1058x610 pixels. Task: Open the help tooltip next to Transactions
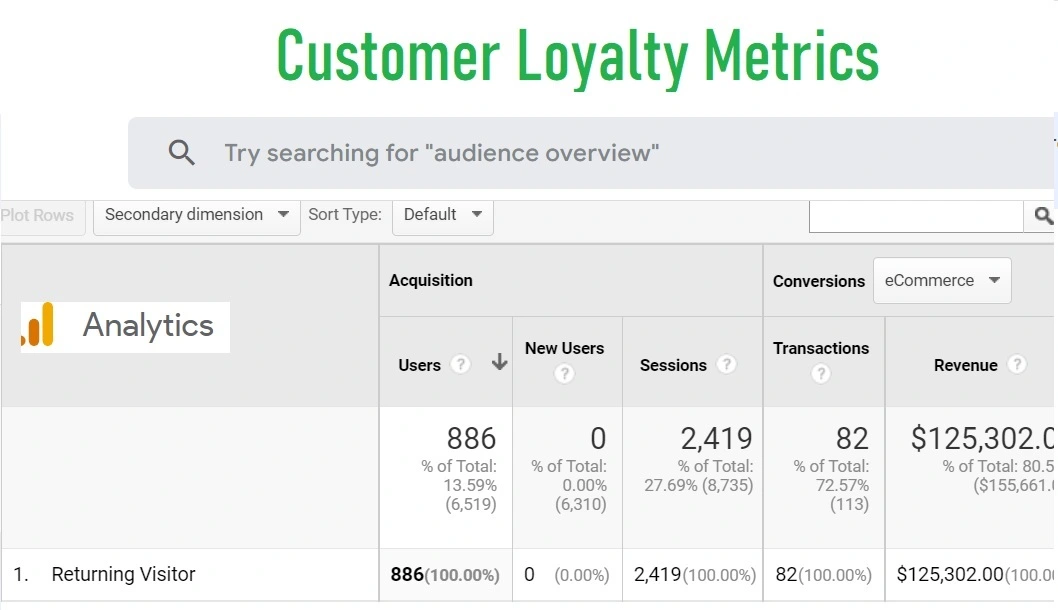821,373
